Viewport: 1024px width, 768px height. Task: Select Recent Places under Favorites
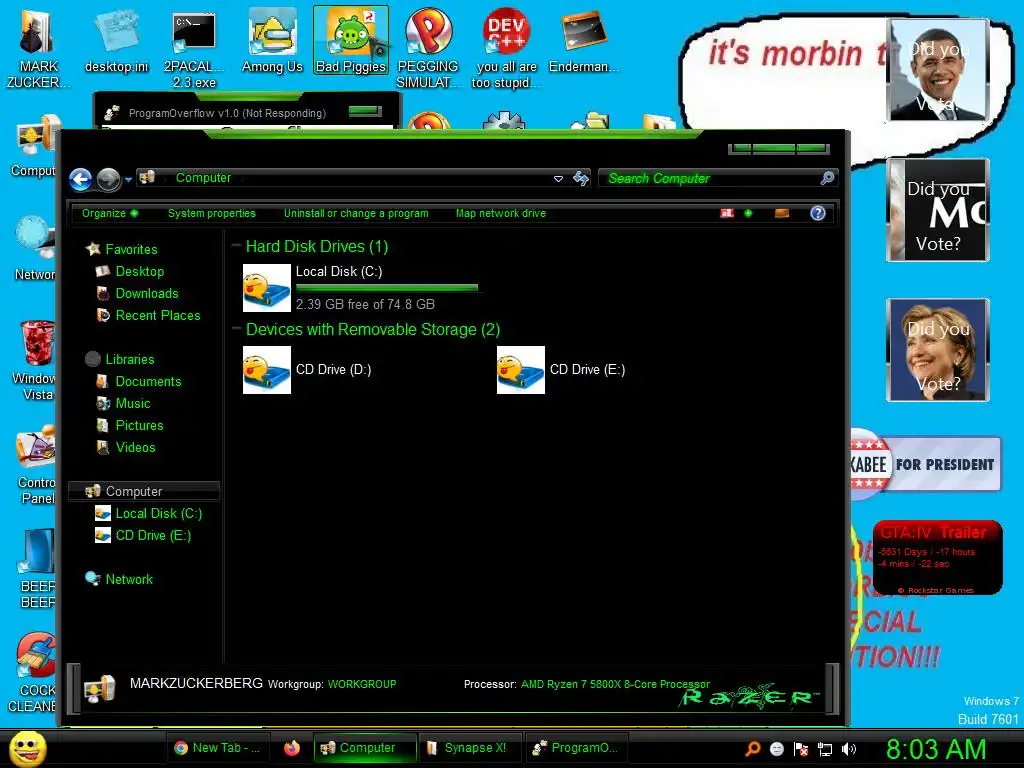point(148,315)
